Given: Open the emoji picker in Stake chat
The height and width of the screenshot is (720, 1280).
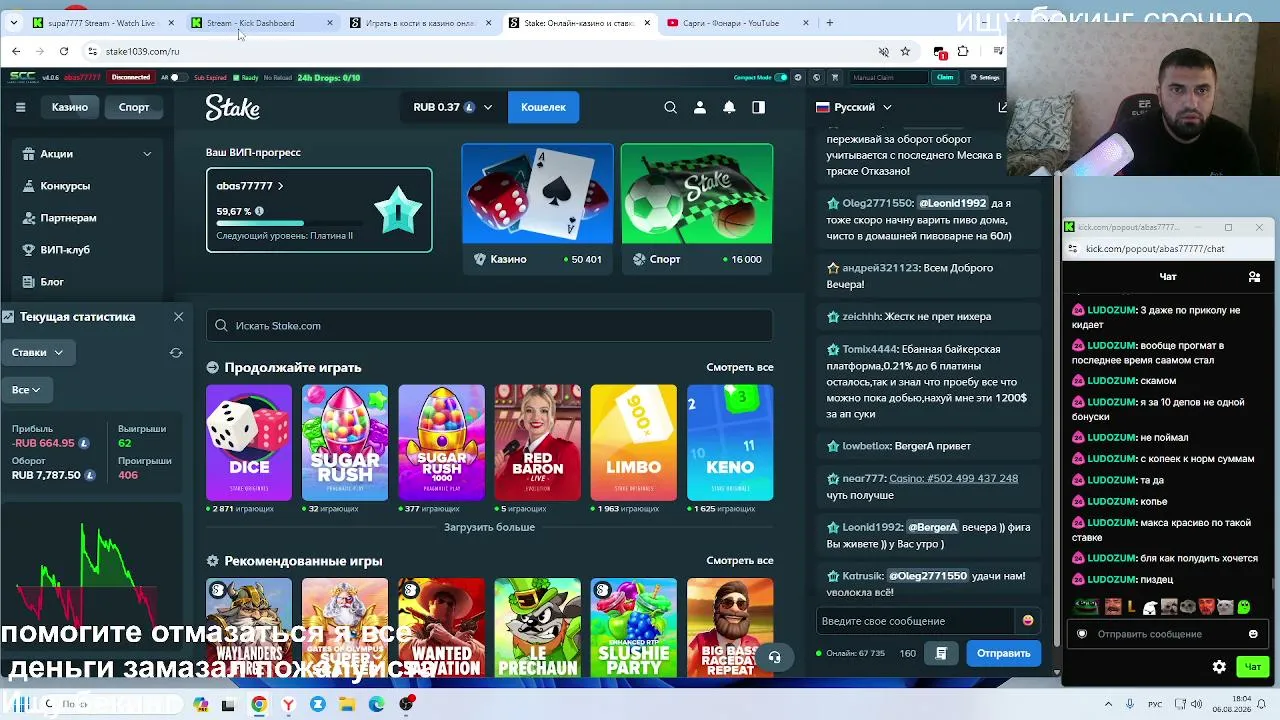Looking at the screenshot, I should (x=1027, y=621).
